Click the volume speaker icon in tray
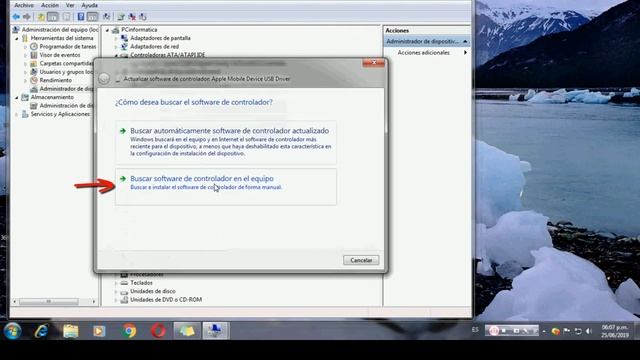640x360 pixels. click(x=589, y=331)
